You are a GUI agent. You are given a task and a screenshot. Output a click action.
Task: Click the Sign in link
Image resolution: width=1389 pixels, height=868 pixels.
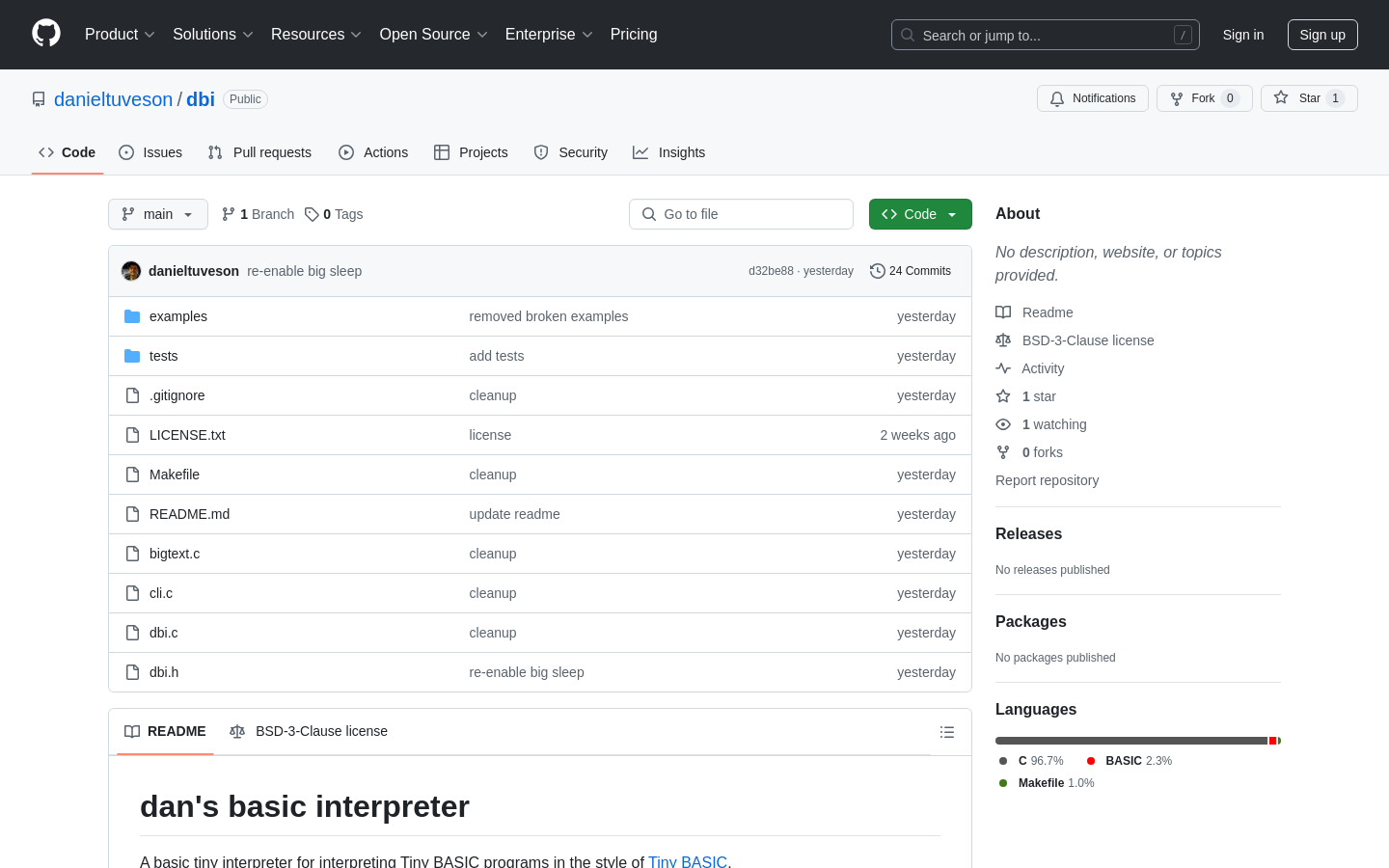click(x=1243, y=35)
